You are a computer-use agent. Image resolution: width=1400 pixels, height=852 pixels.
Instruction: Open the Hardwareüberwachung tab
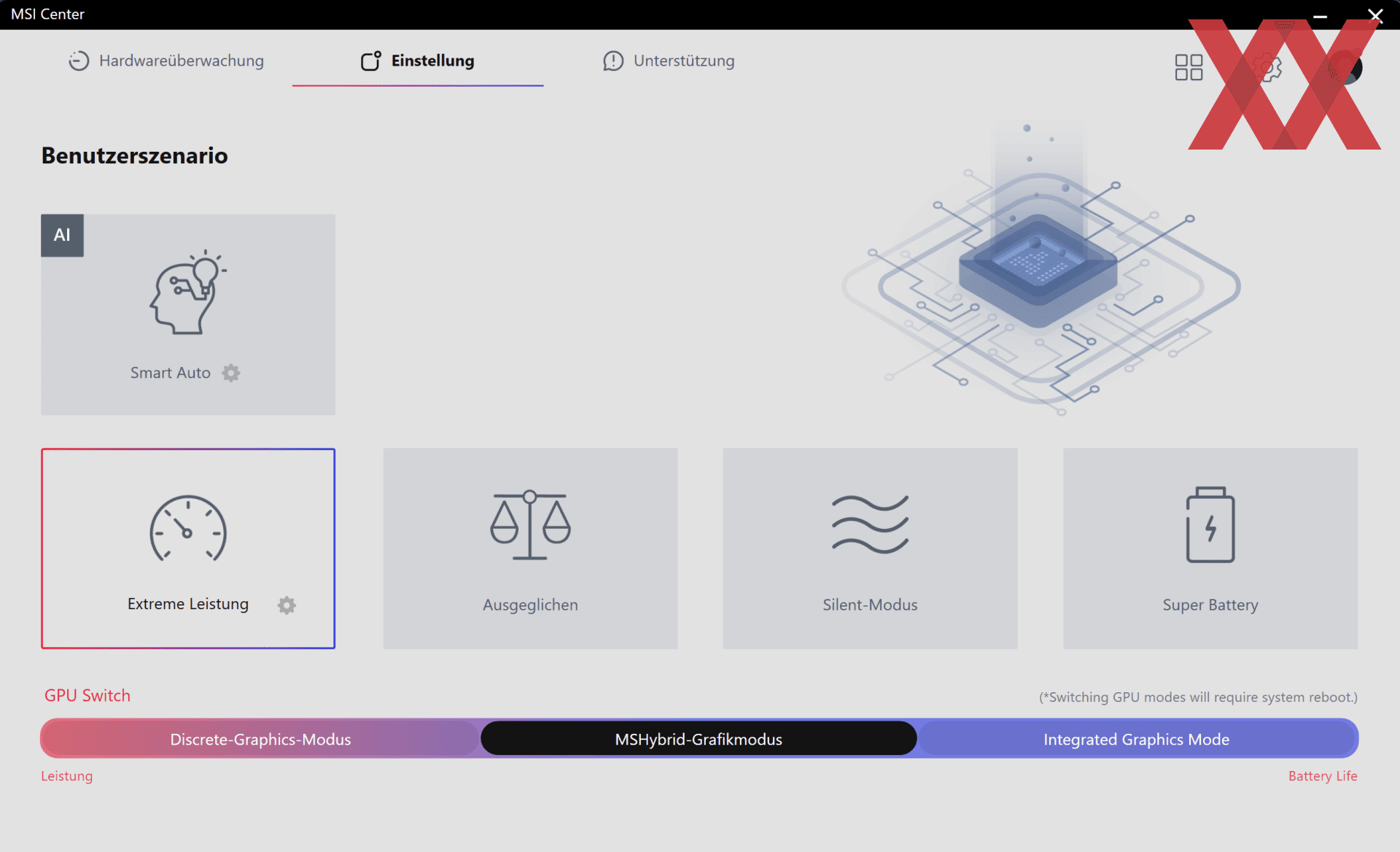click(166, 61)
